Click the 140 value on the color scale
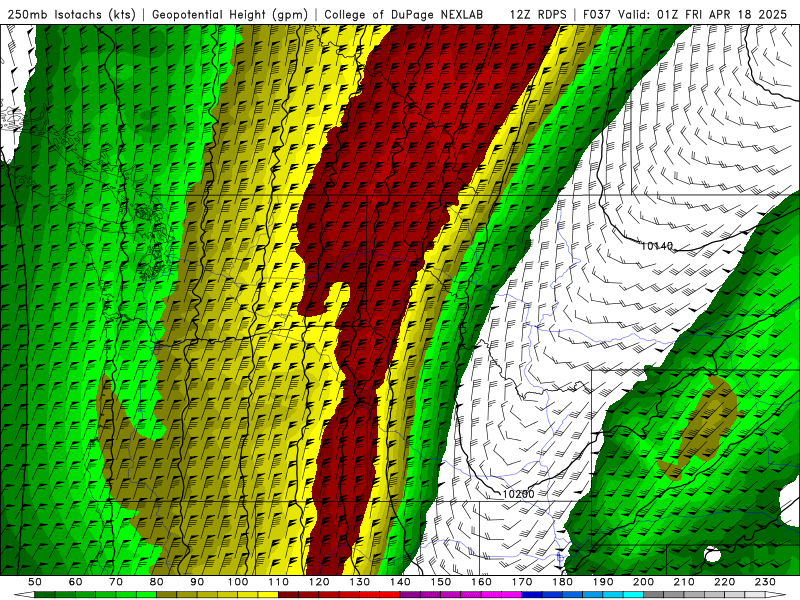The image size is (800, 600). 400,582
